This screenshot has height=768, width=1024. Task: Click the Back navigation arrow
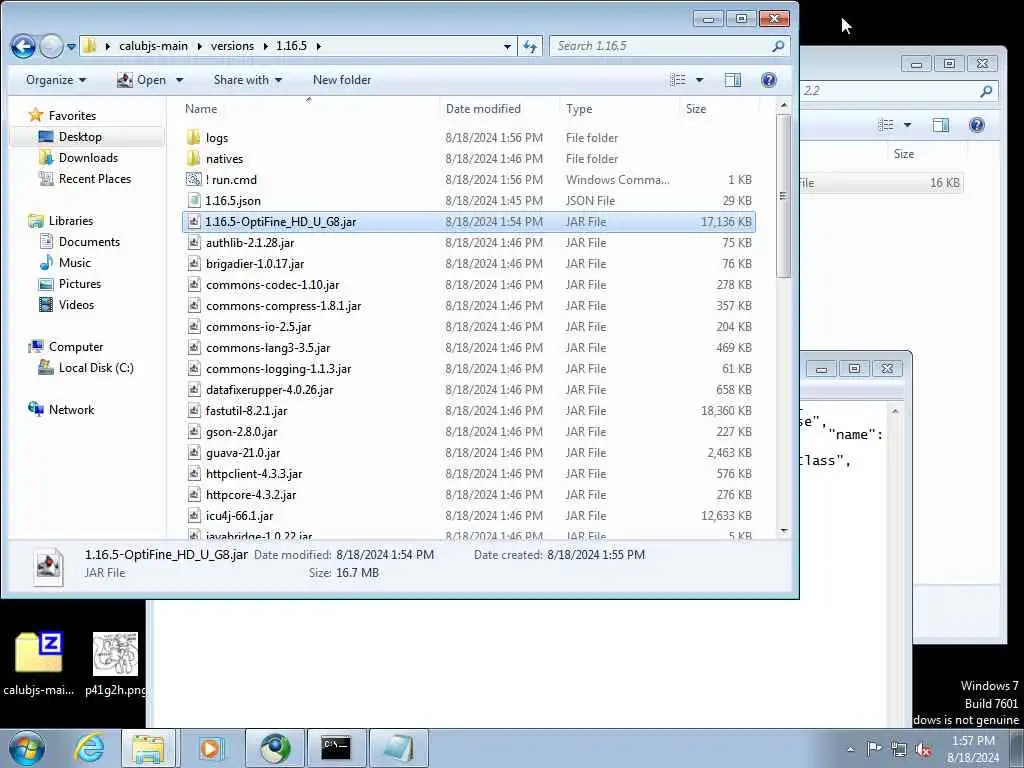click(x=23, y=46)
